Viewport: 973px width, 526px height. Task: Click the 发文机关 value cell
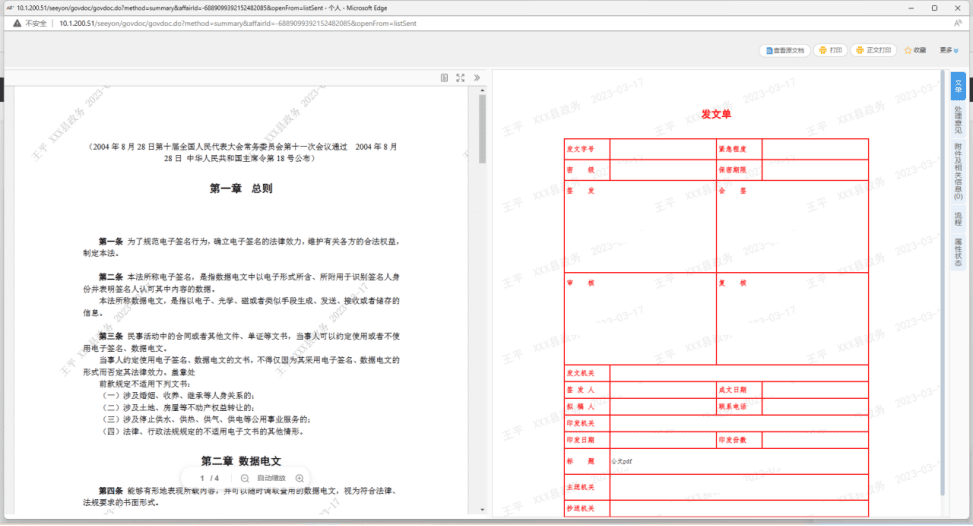(739, 373)
